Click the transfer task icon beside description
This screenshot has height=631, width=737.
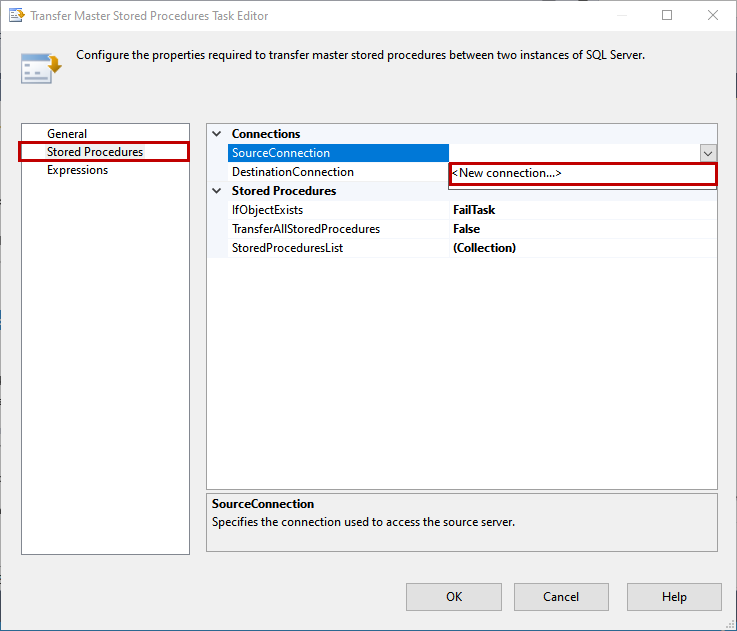pyautogui.click(x=41, y=68)
